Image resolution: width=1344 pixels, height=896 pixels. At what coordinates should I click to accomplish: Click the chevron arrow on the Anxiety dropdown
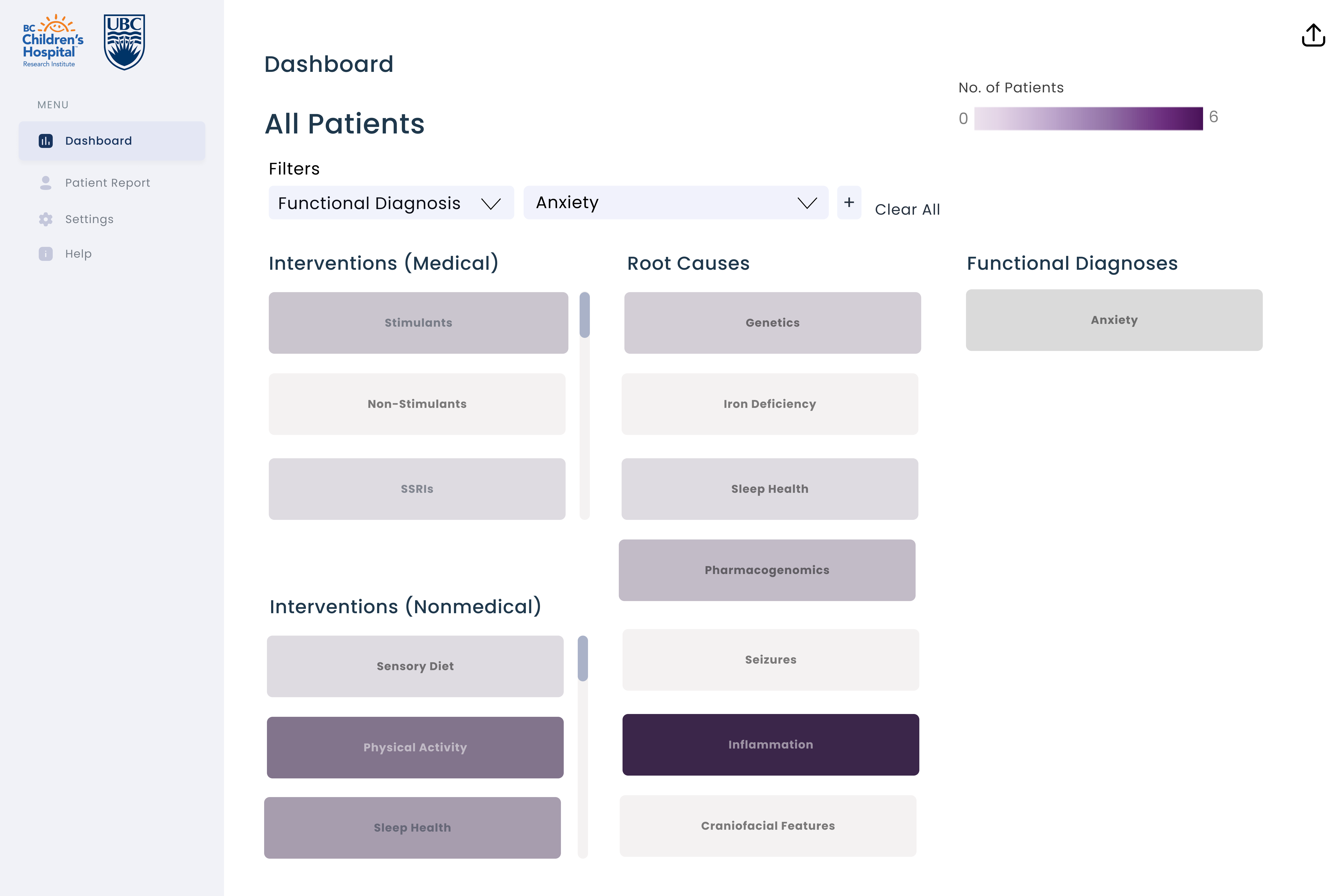click(807, 203)
